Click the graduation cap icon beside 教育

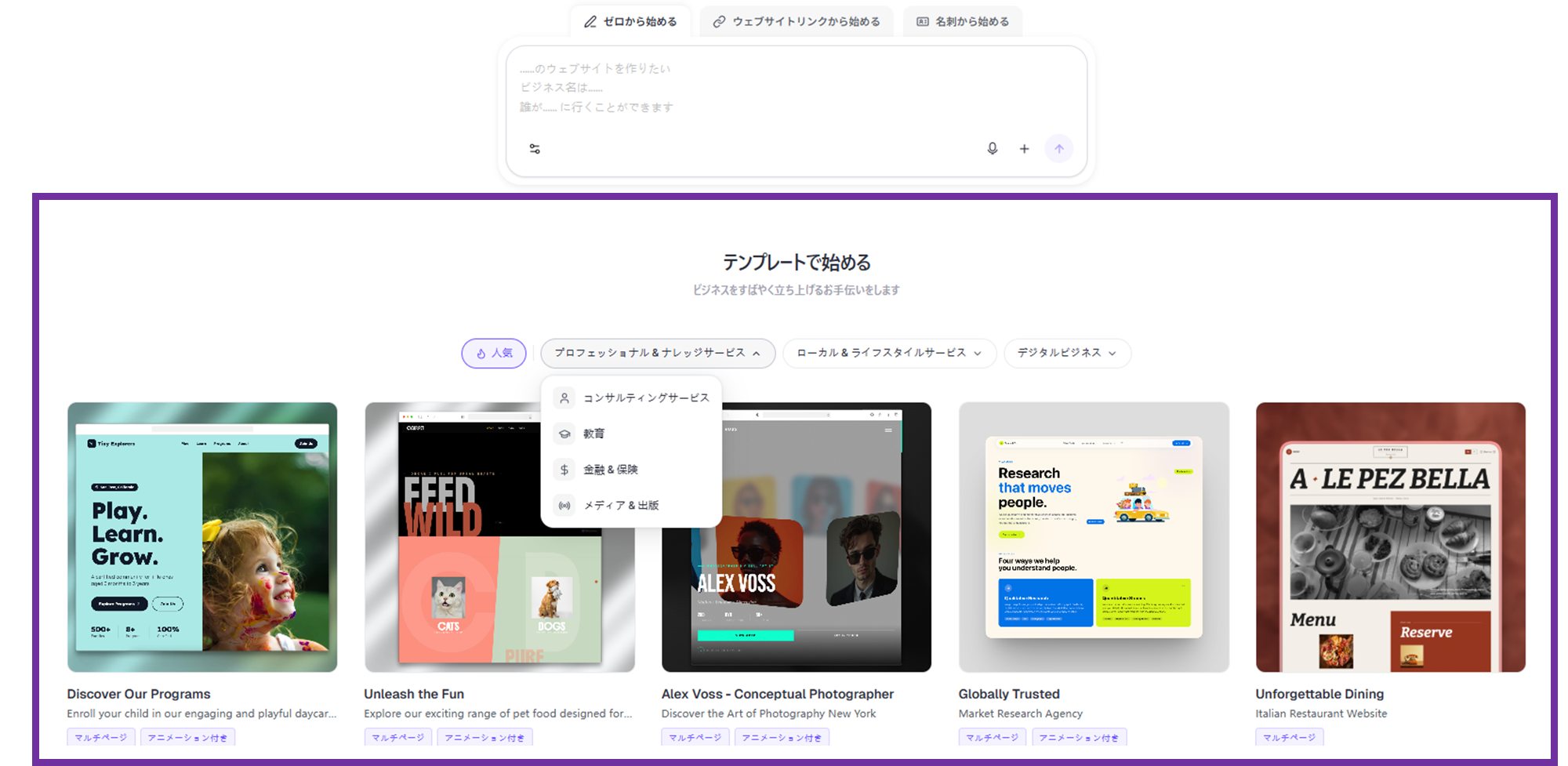pos(564,434)
